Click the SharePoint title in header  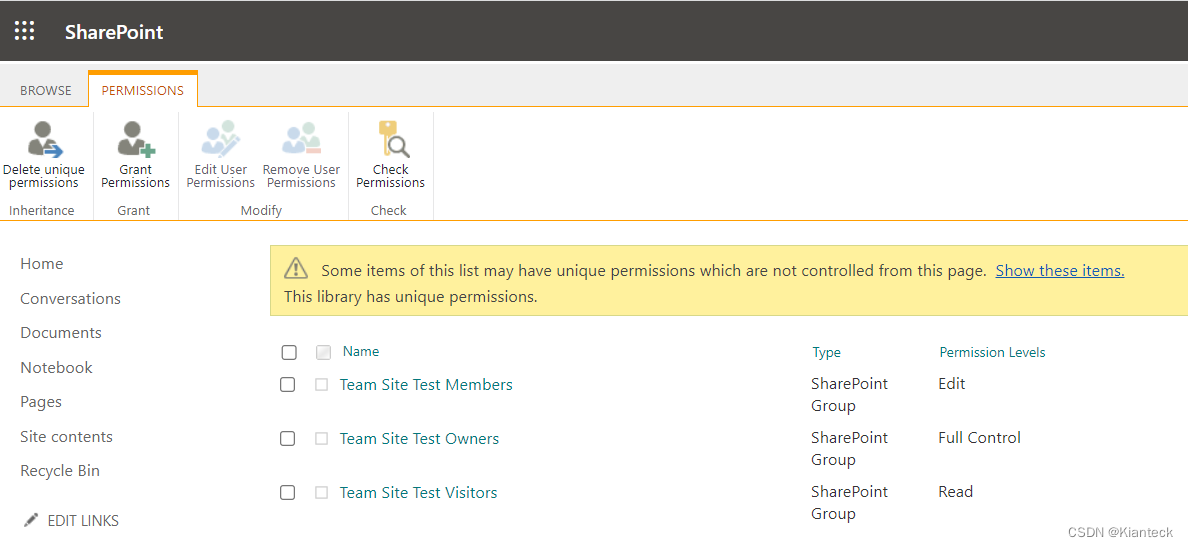pos(114,32)
